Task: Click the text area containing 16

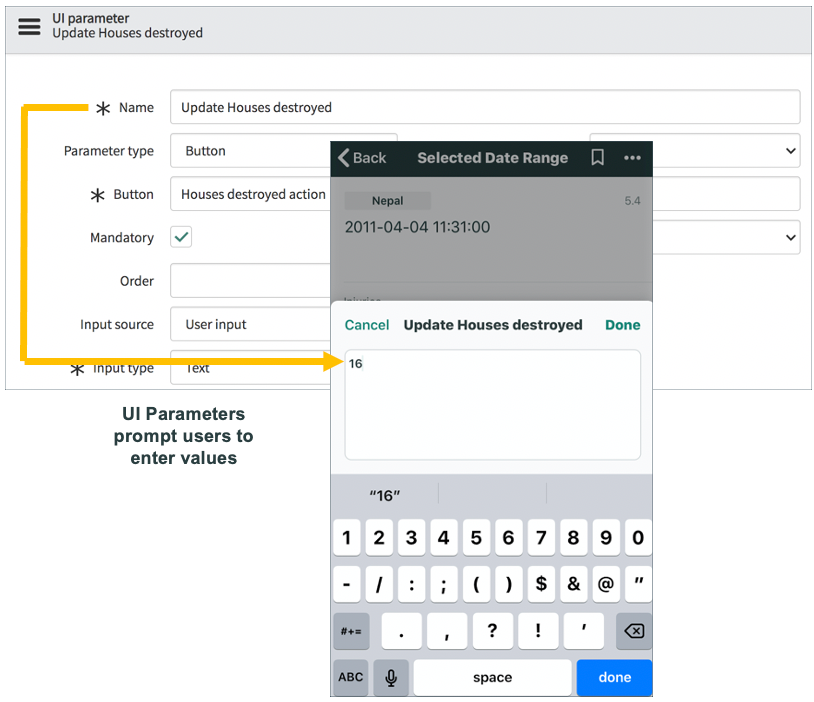Action: pyautogui.click(x=493, y=404)
